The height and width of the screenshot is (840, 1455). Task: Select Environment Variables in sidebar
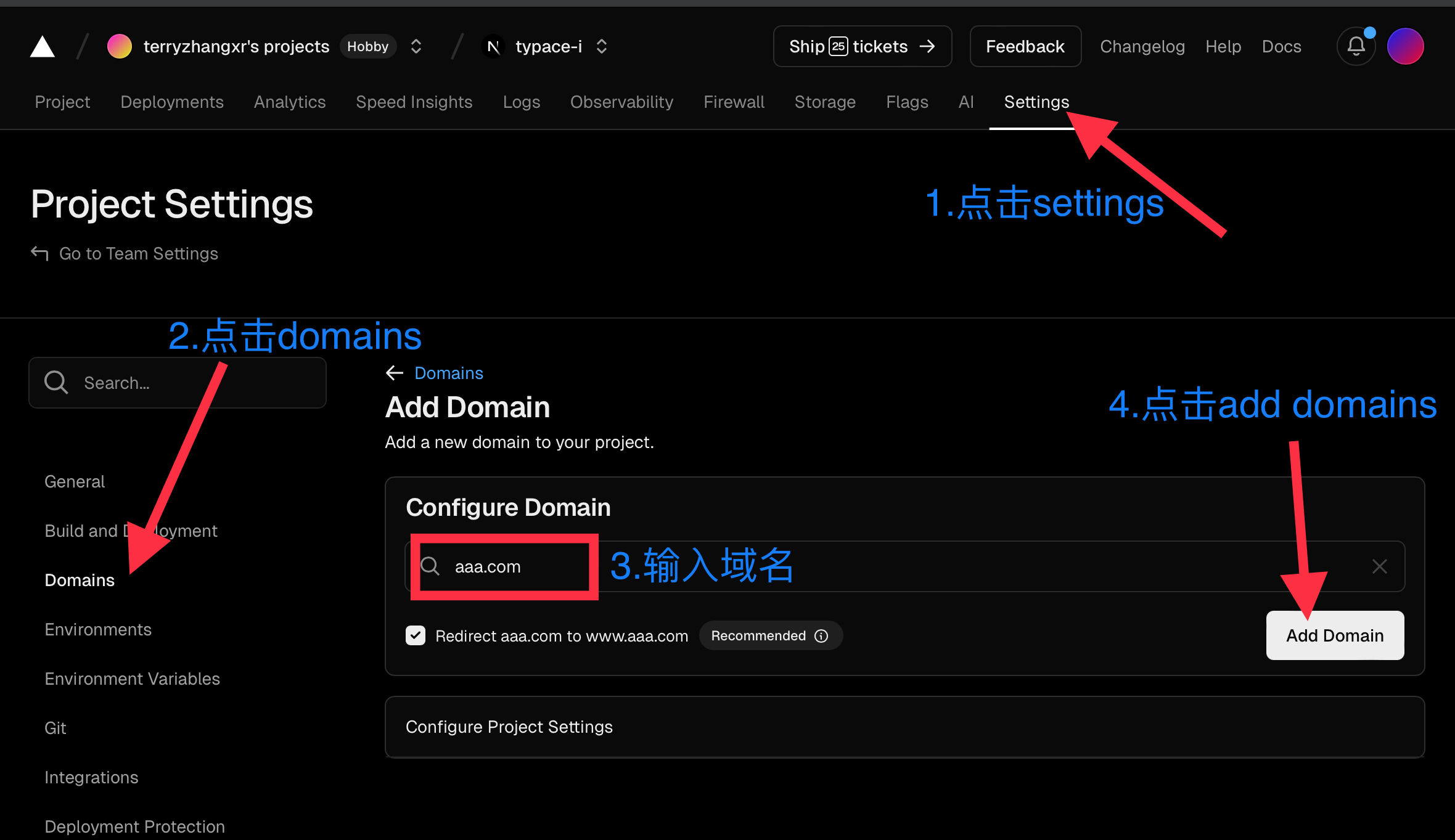[132, 679]
